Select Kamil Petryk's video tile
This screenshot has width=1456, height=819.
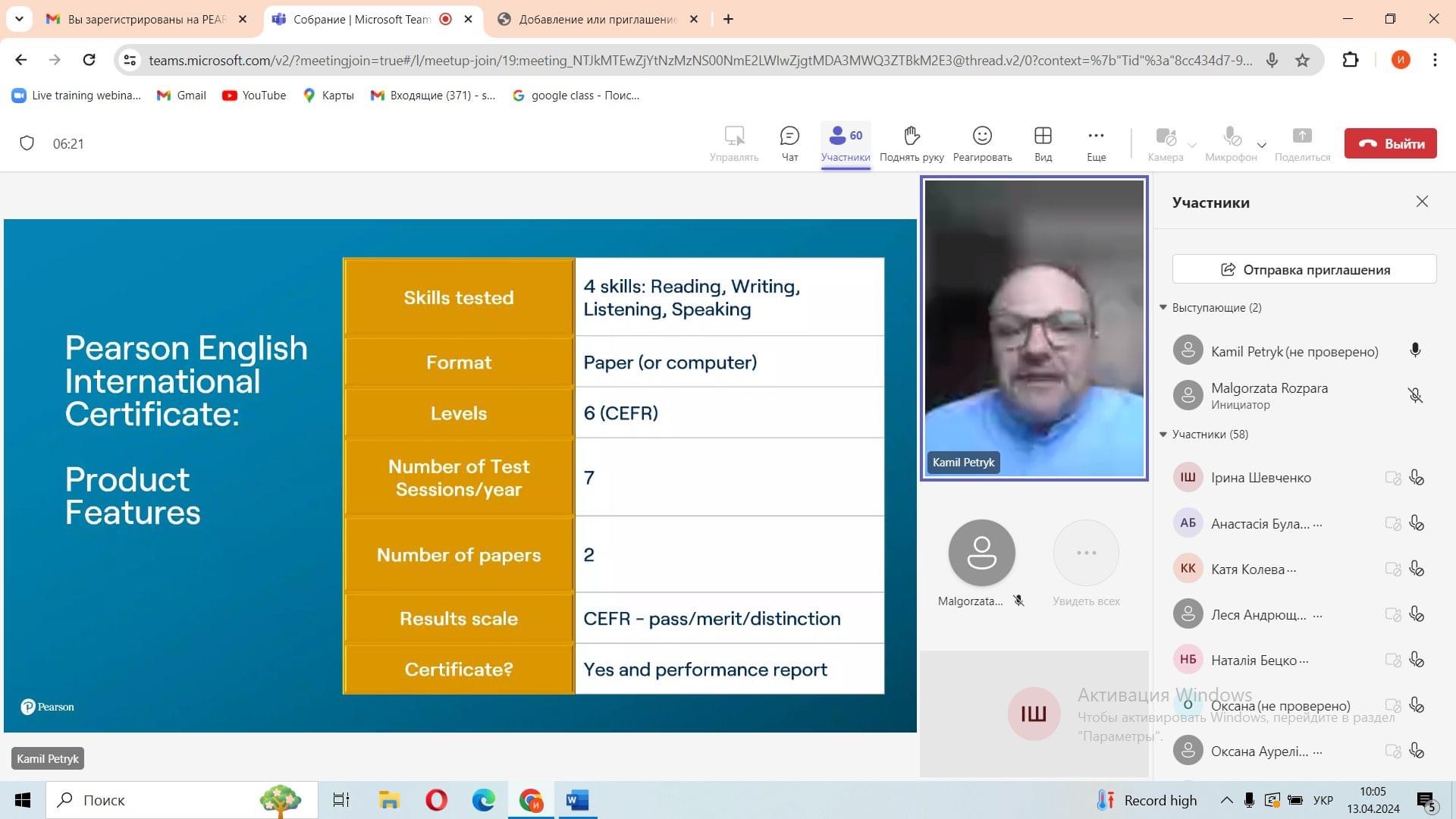1034,328
